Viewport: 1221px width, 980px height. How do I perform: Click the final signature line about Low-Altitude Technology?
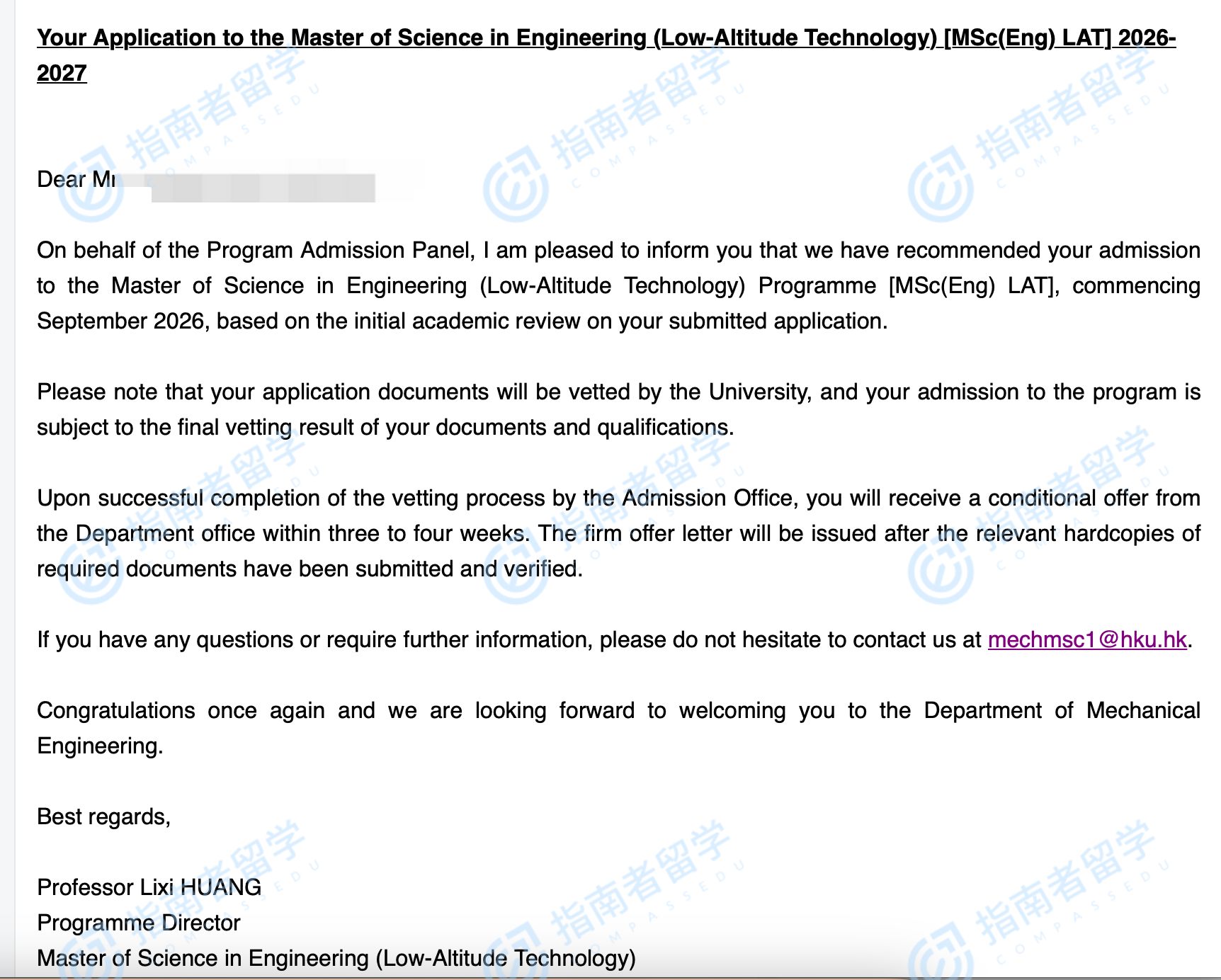(x=336, y=958)
